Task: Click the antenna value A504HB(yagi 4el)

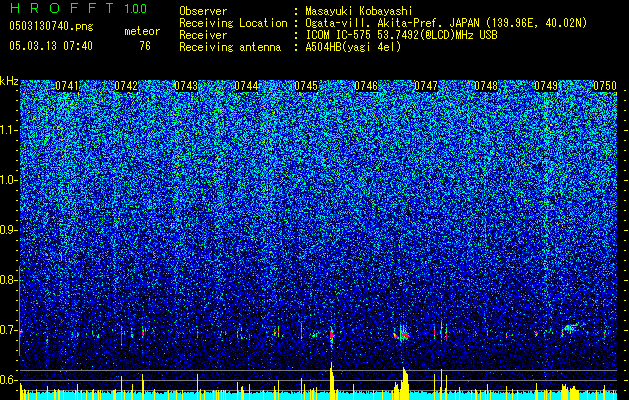Action: tap(353, 47)
